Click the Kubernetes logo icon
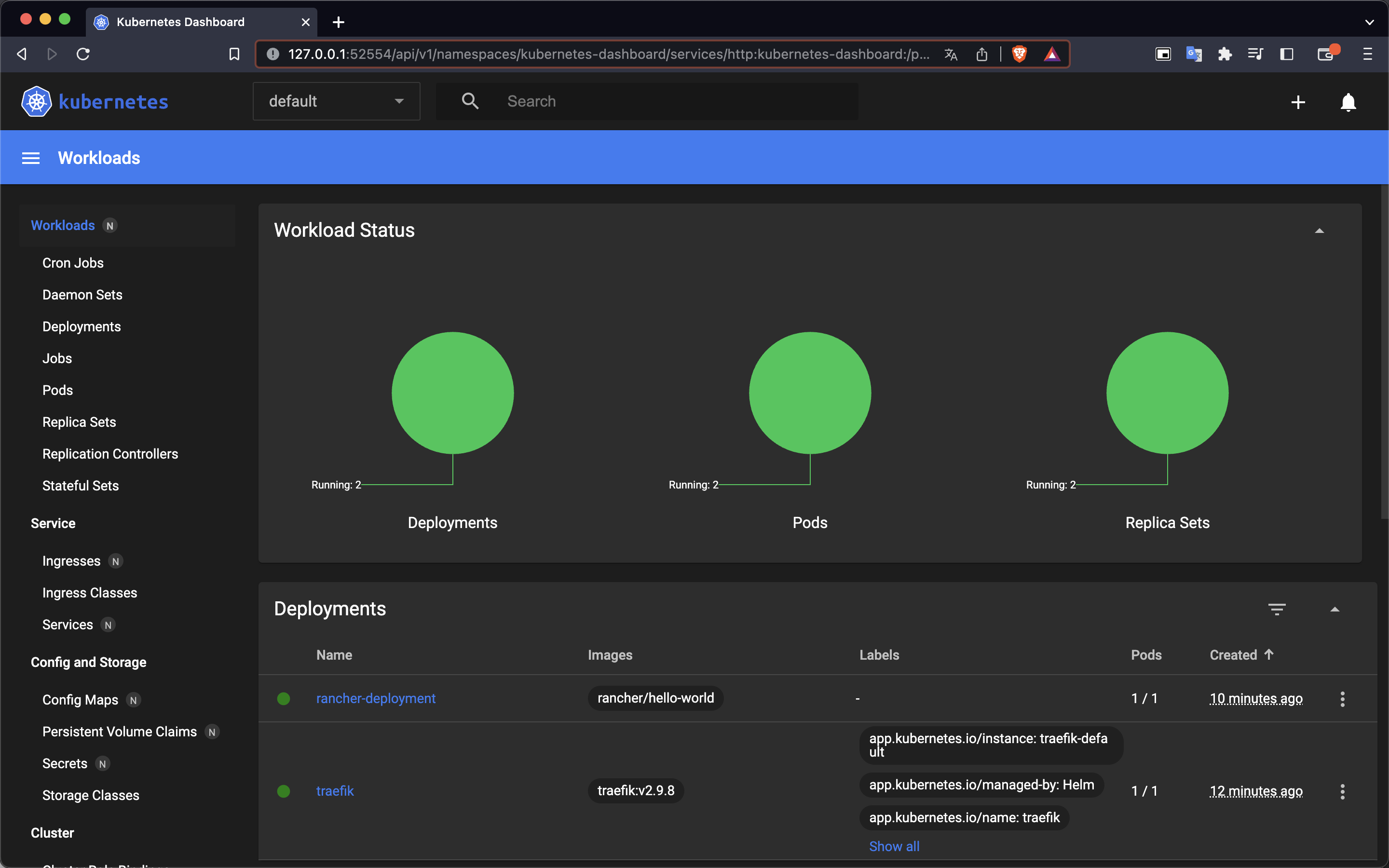The width and height of the screenshot is (1389, 868). [36, 102]
